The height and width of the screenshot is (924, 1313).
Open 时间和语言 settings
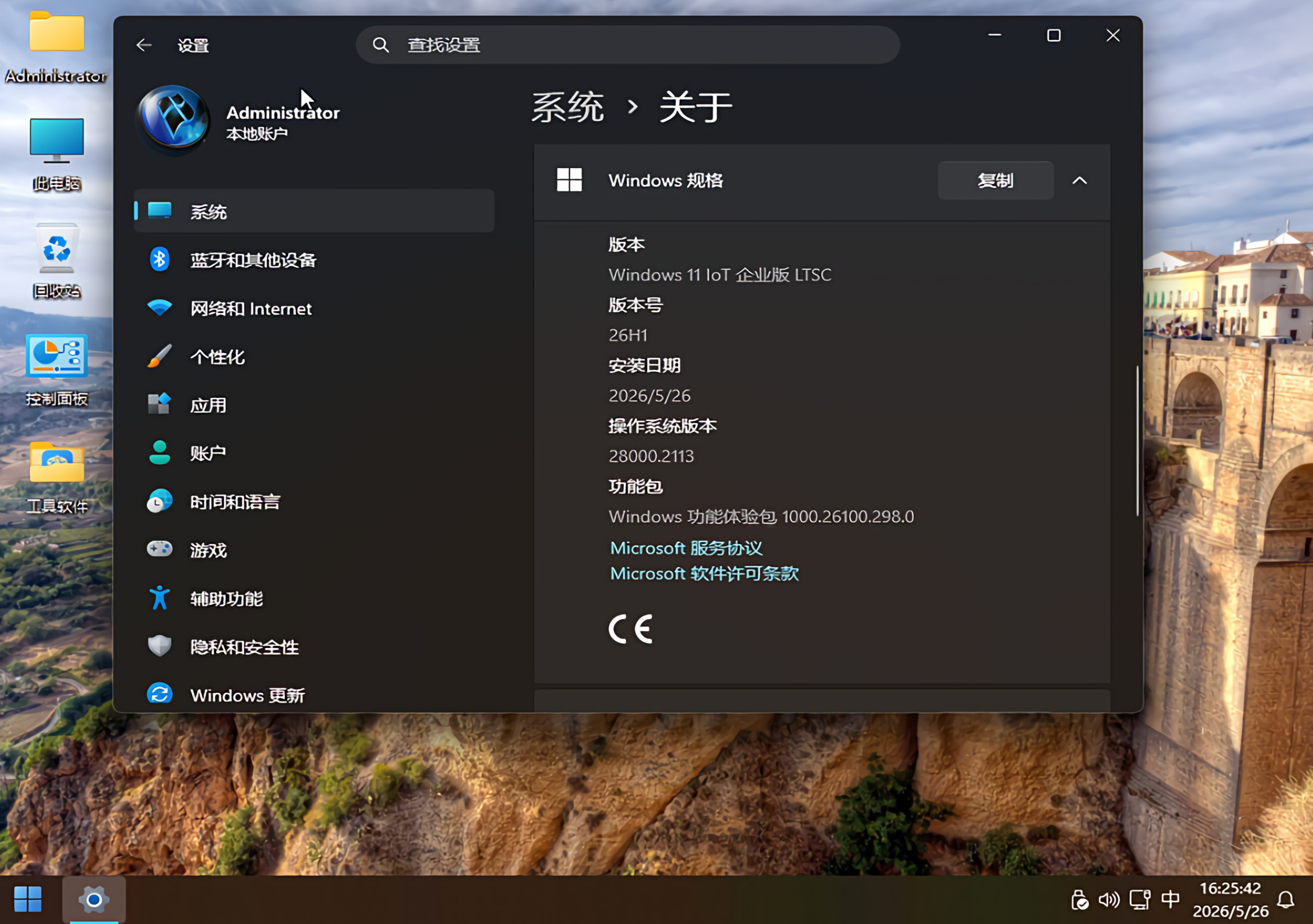pyautogui.click(x=314, y=501)
